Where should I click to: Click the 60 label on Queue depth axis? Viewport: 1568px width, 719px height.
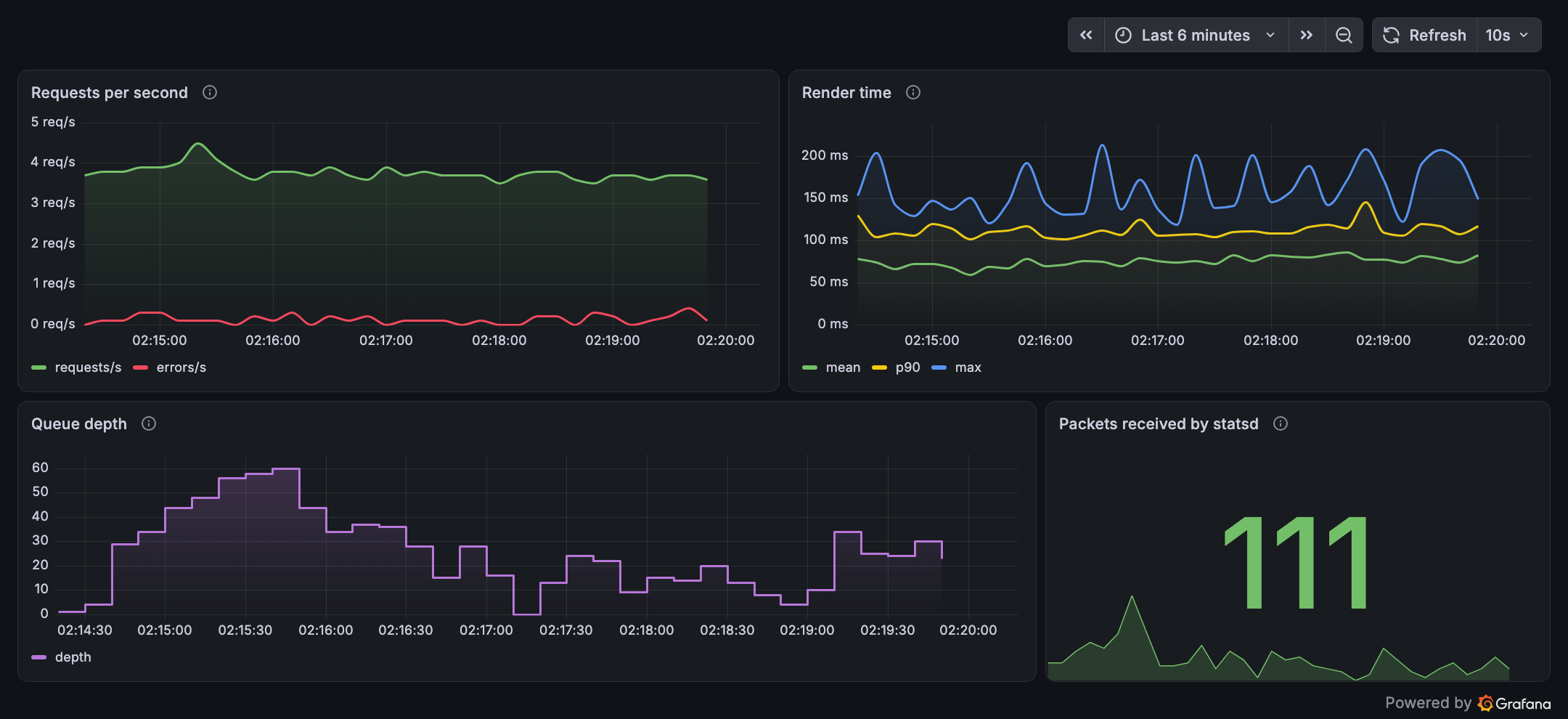pyautogui.click(x=41, y=468)
